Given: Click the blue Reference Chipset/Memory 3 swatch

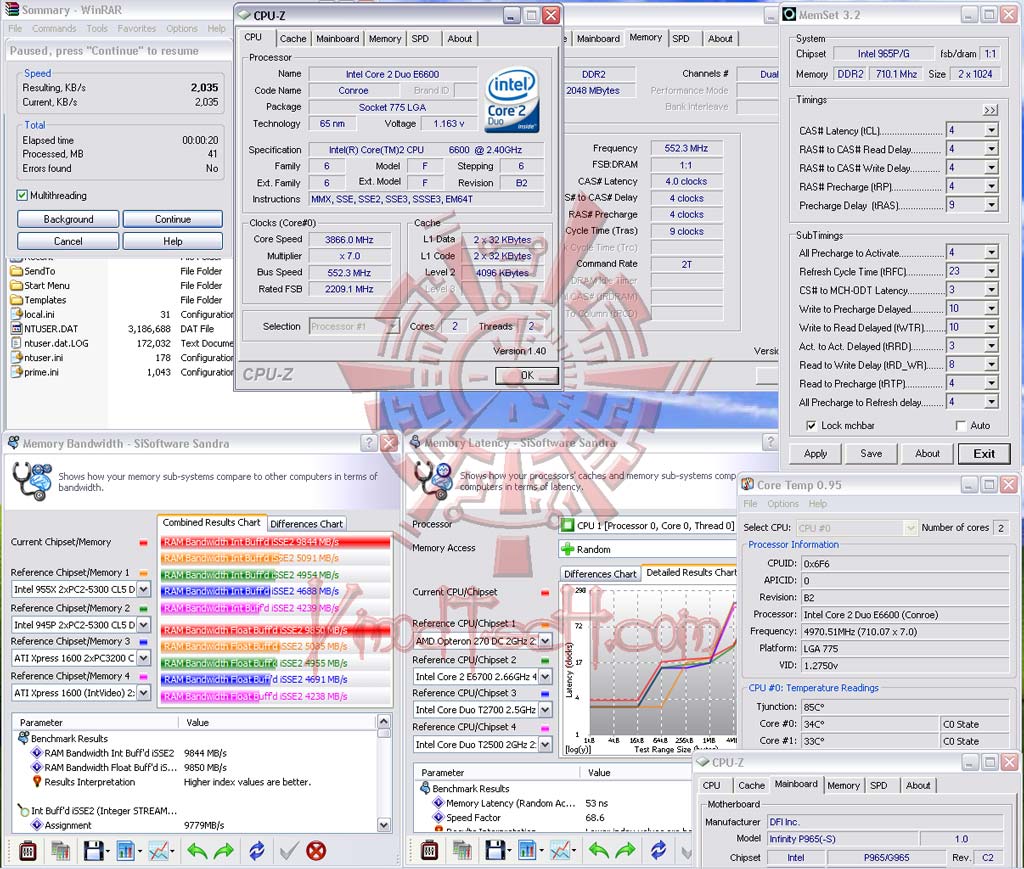Looking at the screenshot, I should click(143, 642).
